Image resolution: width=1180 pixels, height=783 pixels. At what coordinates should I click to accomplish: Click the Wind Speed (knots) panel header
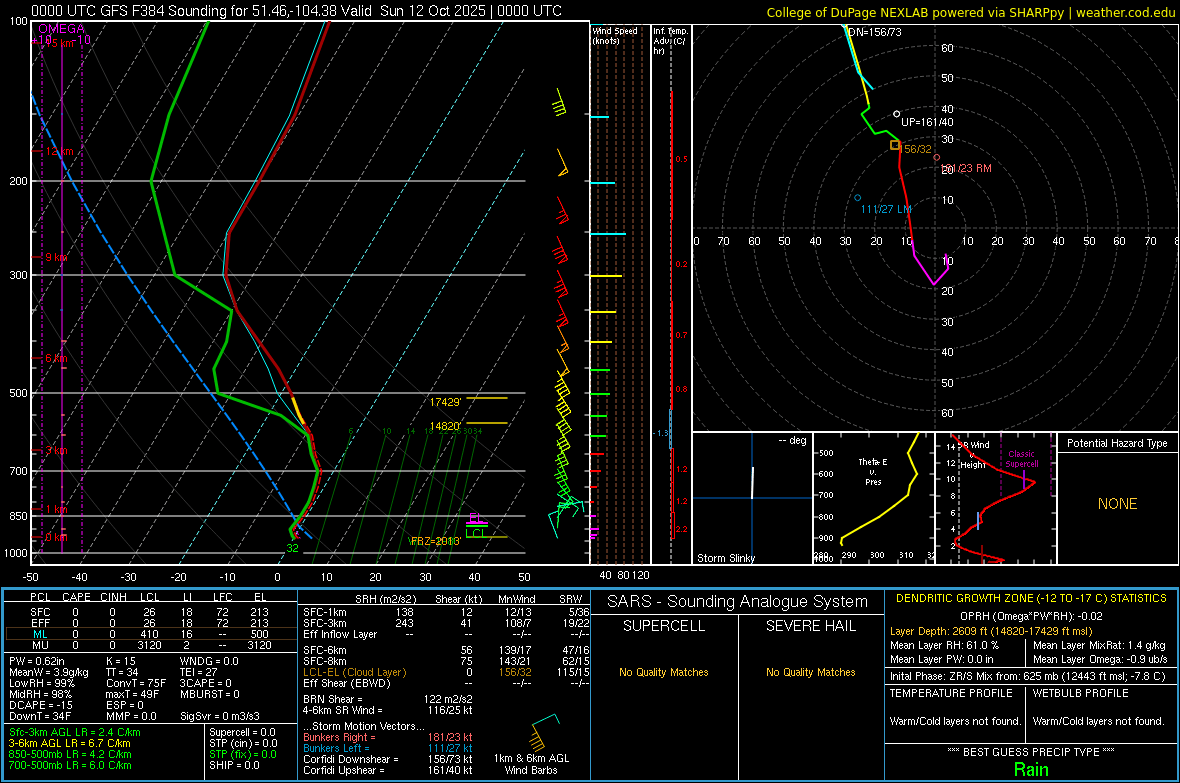pos(615,35)
